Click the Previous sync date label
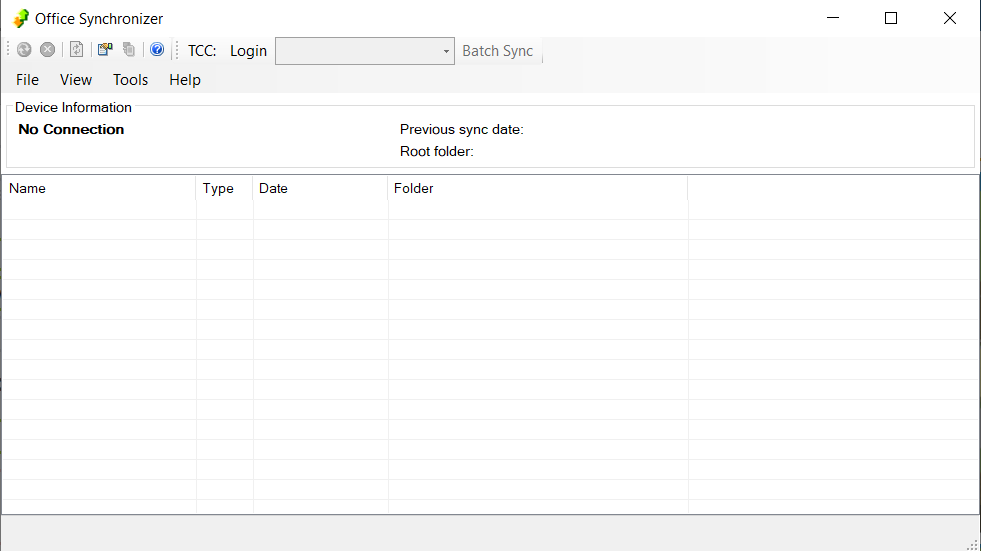The width and height of the screenshot is (981, 551). tap(462, 129)
